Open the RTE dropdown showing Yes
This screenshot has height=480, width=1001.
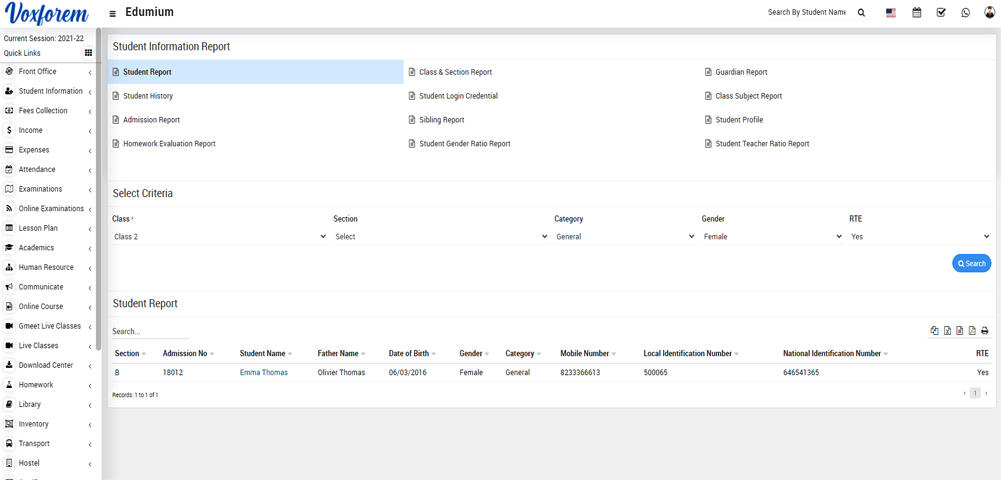pyautogui.click(x=919, y=237)
